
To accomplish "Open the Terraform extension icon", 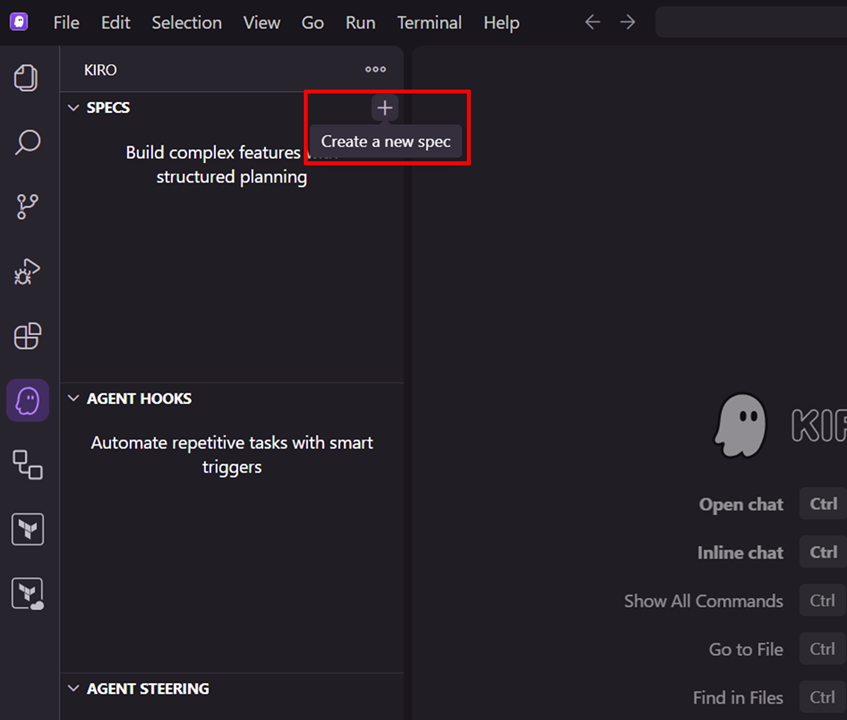I will 28,529.
